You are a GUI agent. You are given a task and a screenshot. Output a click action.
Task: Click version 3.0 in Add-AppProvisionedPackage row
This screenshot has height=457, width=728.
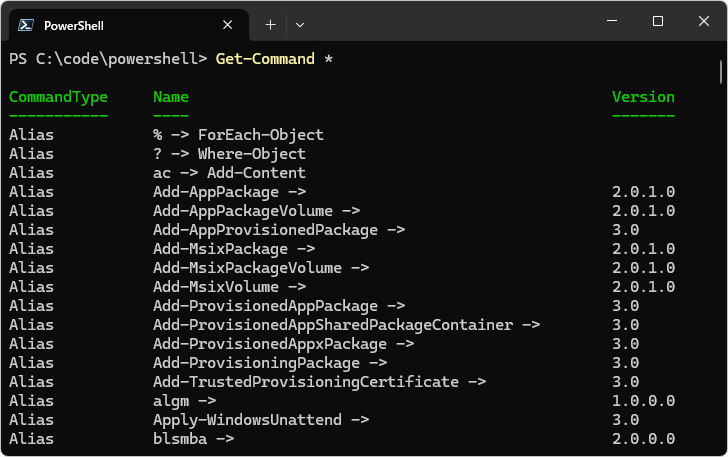tap(625, 230)
